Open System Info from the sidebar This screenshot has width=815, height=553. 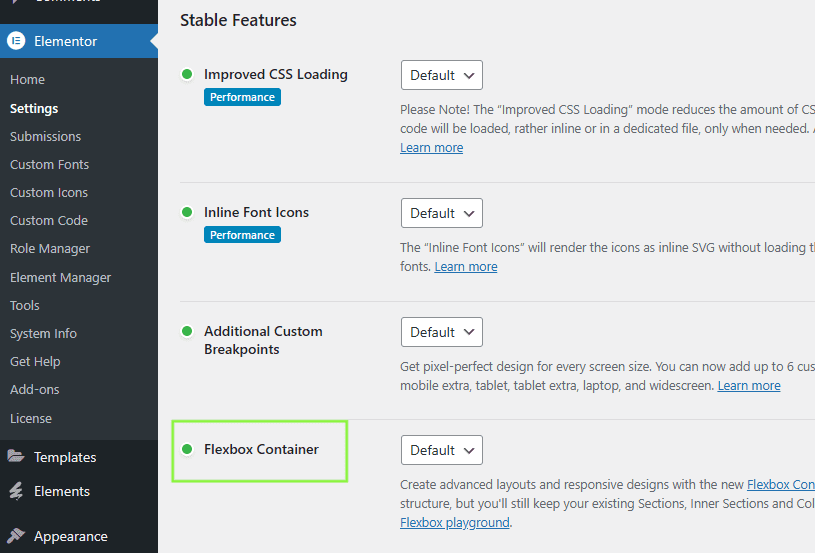tap(43, 333)
